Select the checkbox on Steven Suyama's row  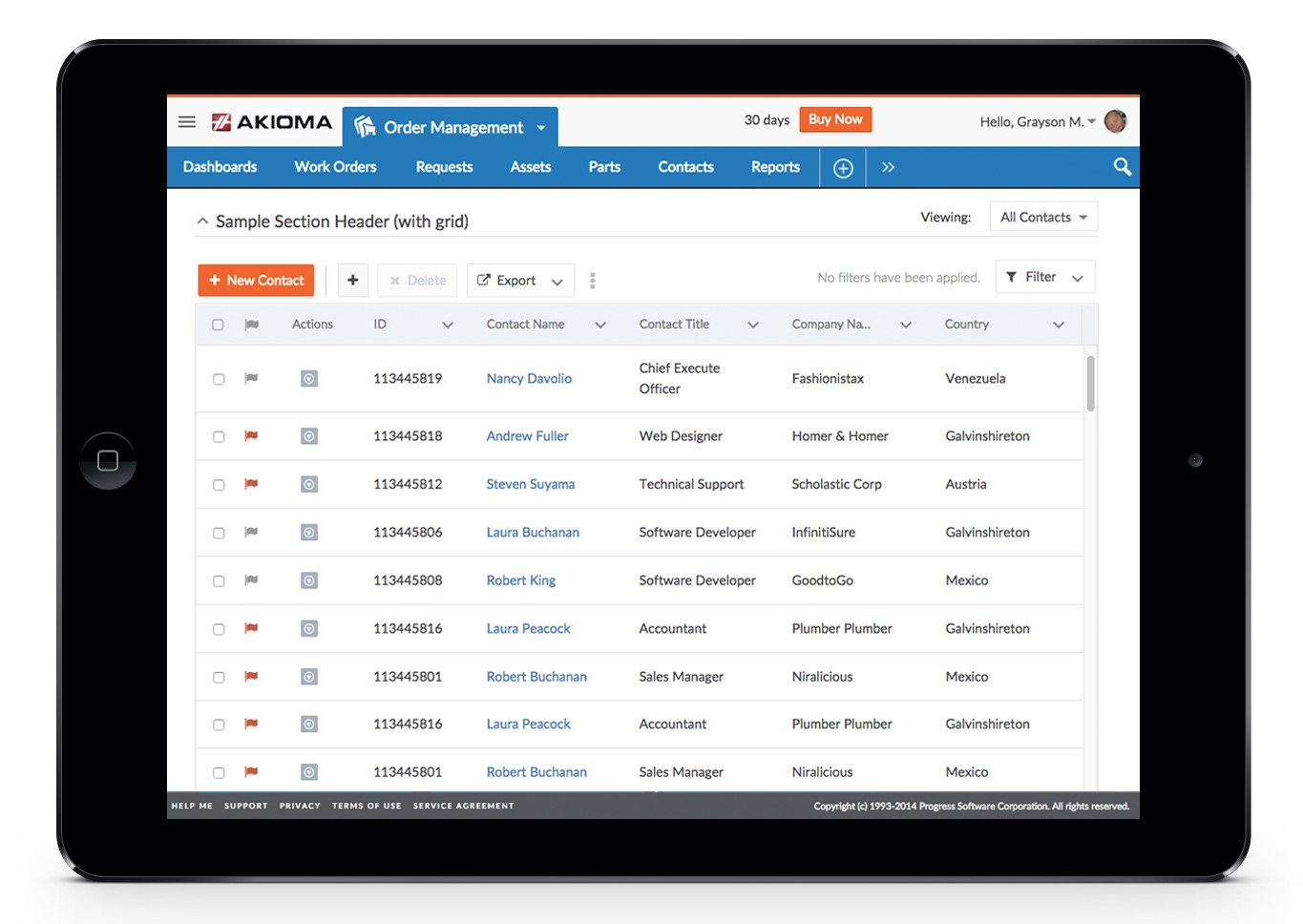[218, 484]
